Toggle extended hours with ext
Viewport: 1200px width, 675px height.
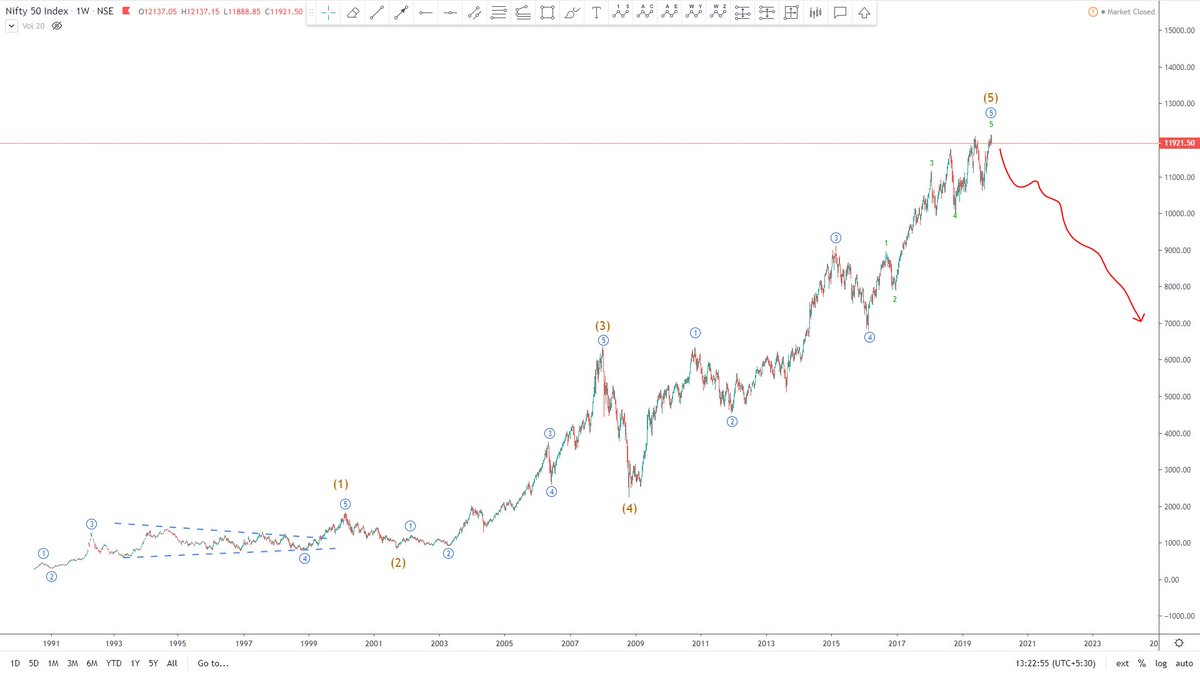[x=1122, y=663]
